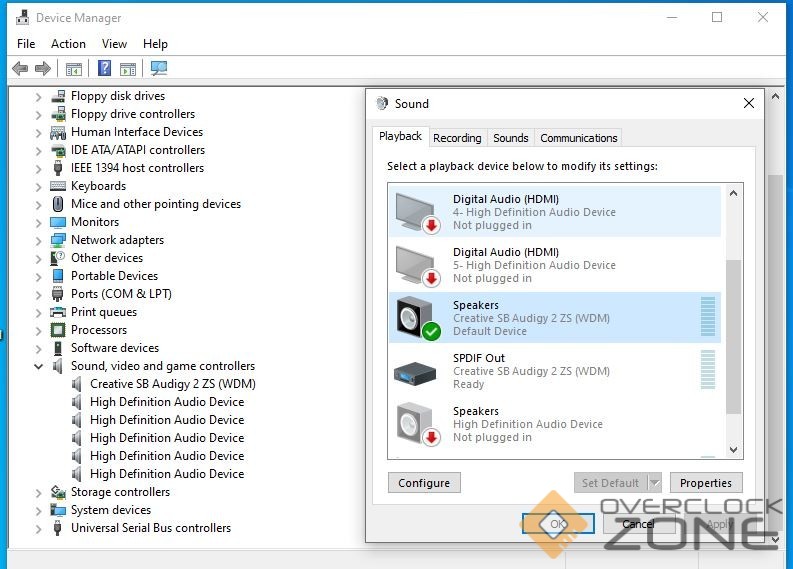Expand the Keyboards node
This screenshot has height=569, width=793.
(38, 187)
